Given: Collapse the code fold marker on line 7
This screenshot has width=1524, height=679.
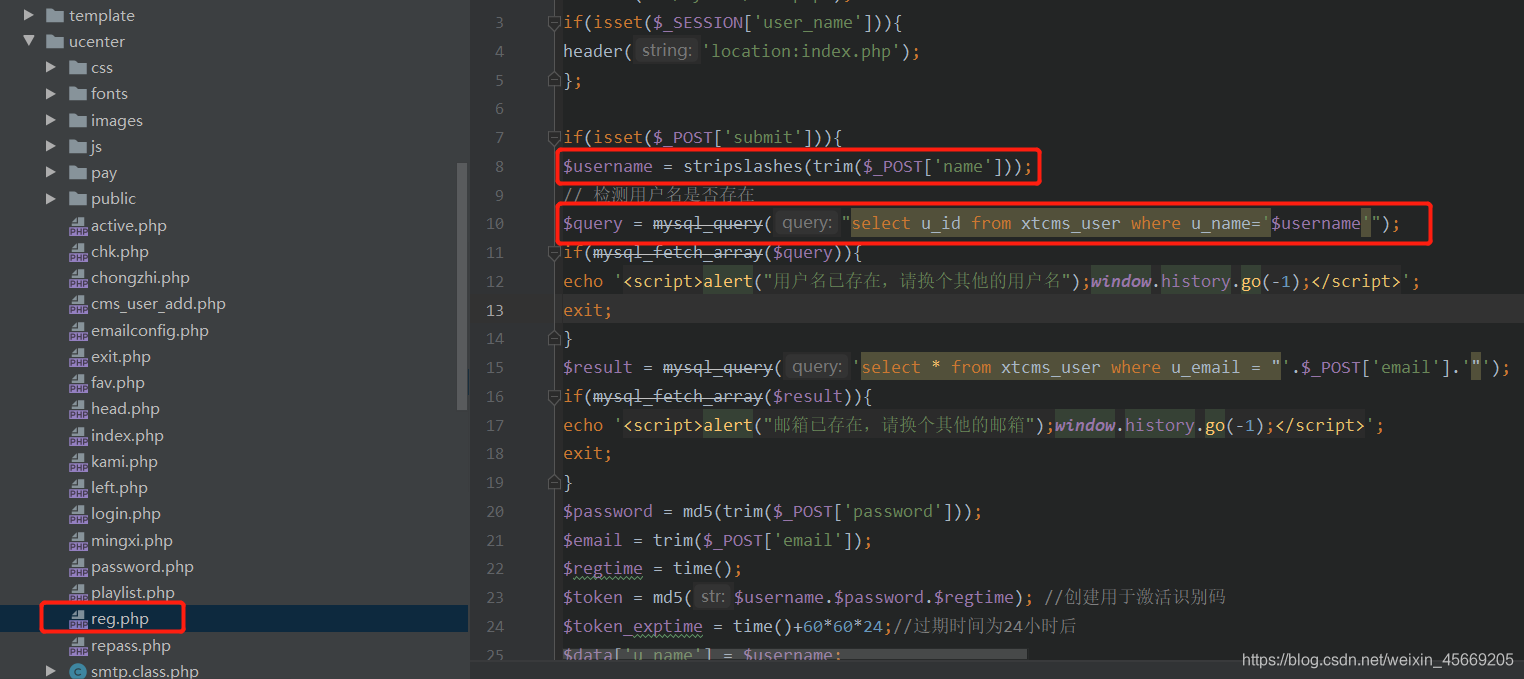Looking at the screenshot, I should click(x=554, y=137).
